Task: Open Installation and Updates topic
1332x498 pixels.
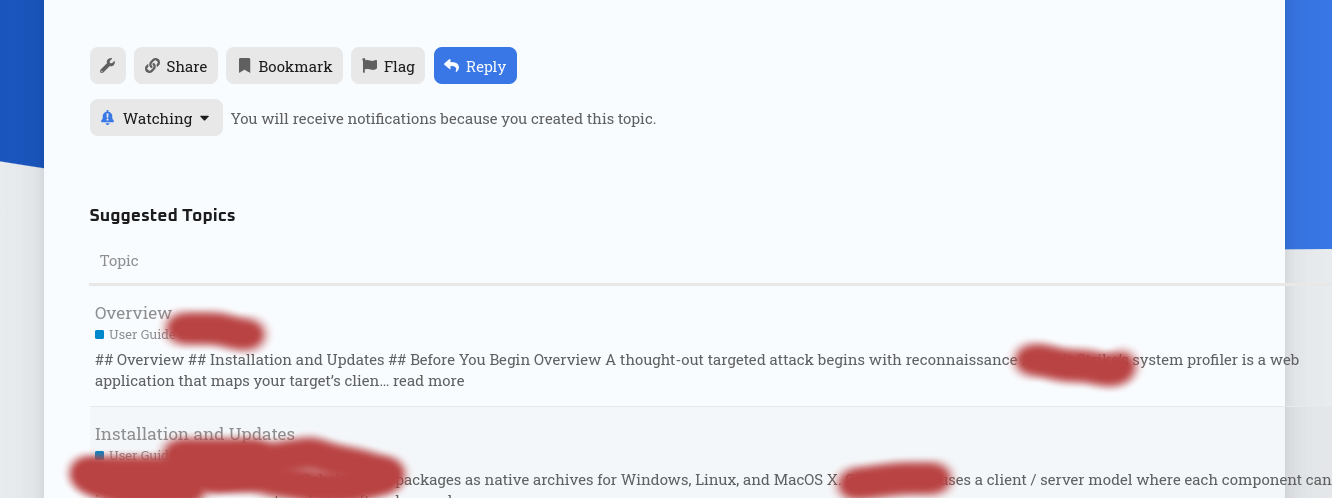Action: coord(194,434)
